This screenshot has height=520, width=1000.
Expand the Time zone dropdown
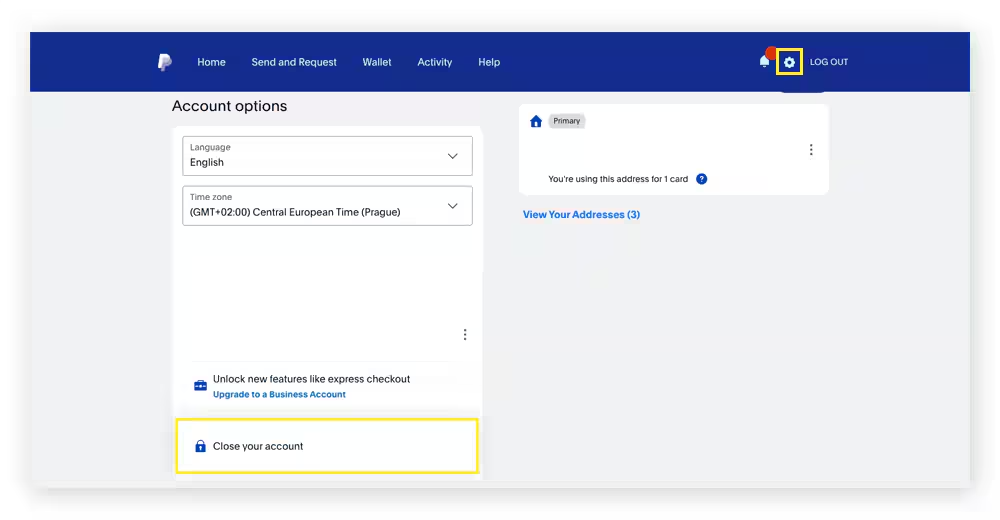[327, 205]
